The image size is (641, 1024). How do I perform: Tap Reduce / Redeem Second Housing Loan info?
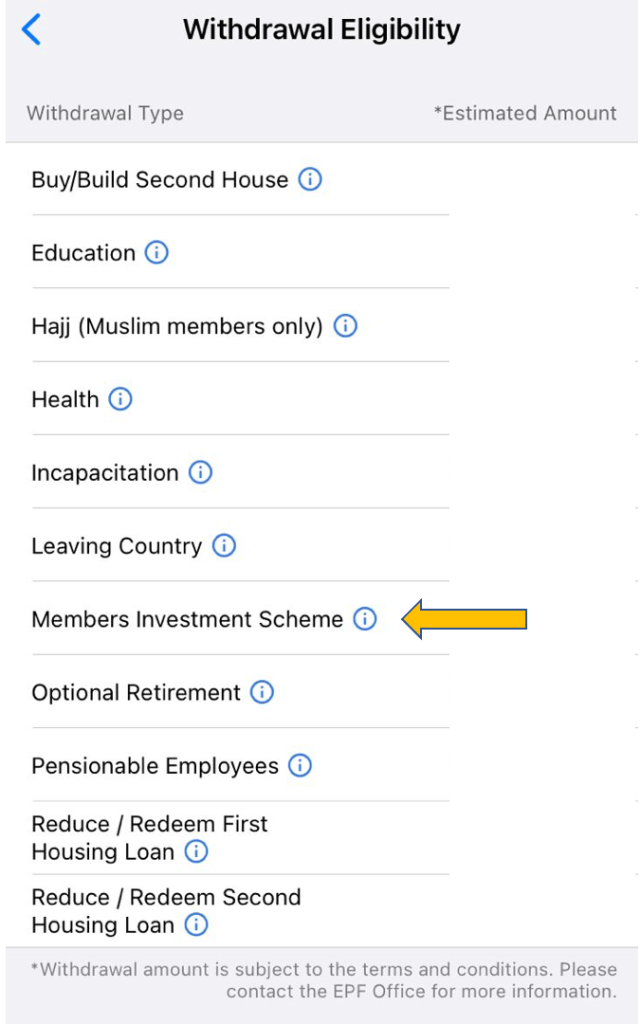[x=197, y=925]
